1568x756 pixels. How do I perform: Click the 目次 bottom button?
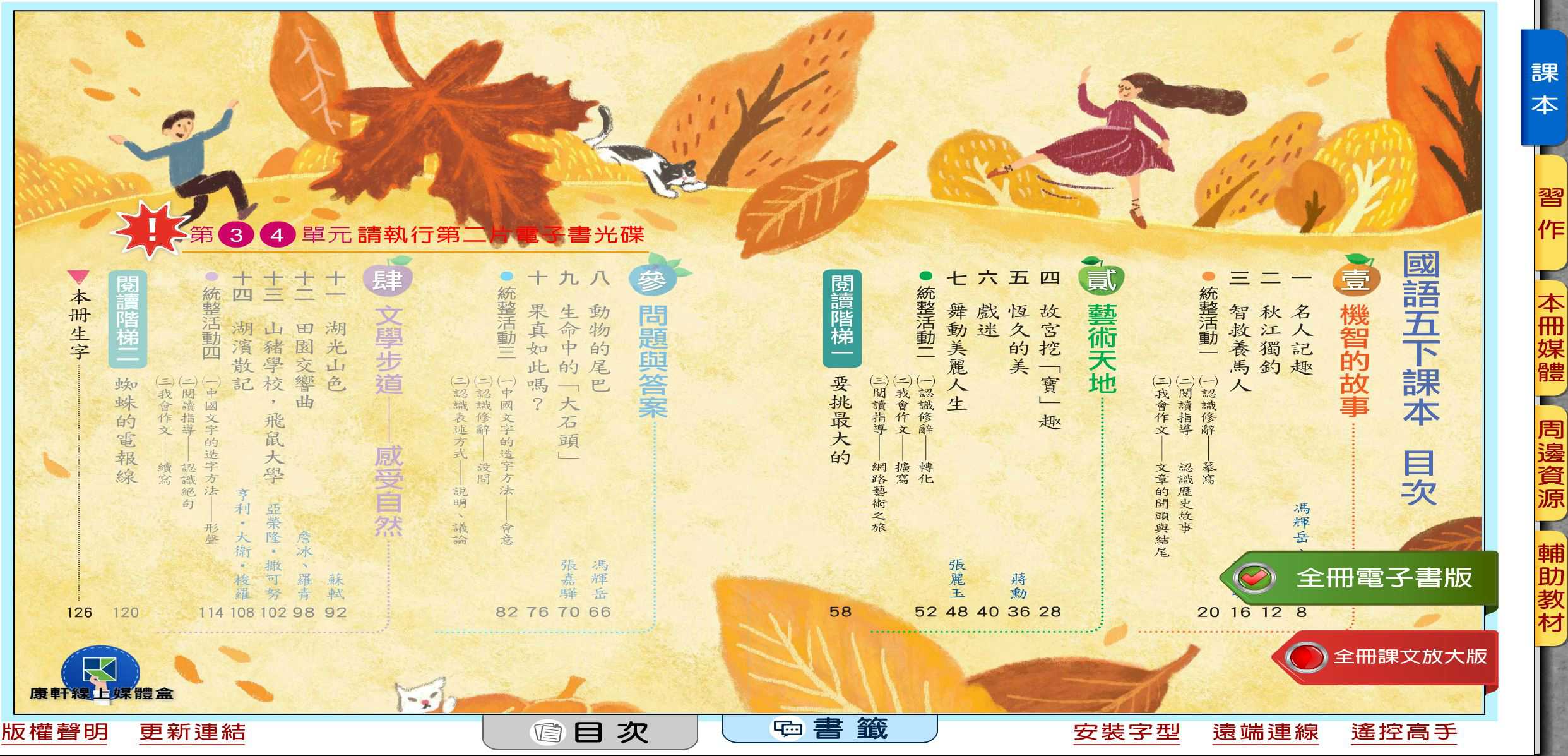click(x=590, y=732)
